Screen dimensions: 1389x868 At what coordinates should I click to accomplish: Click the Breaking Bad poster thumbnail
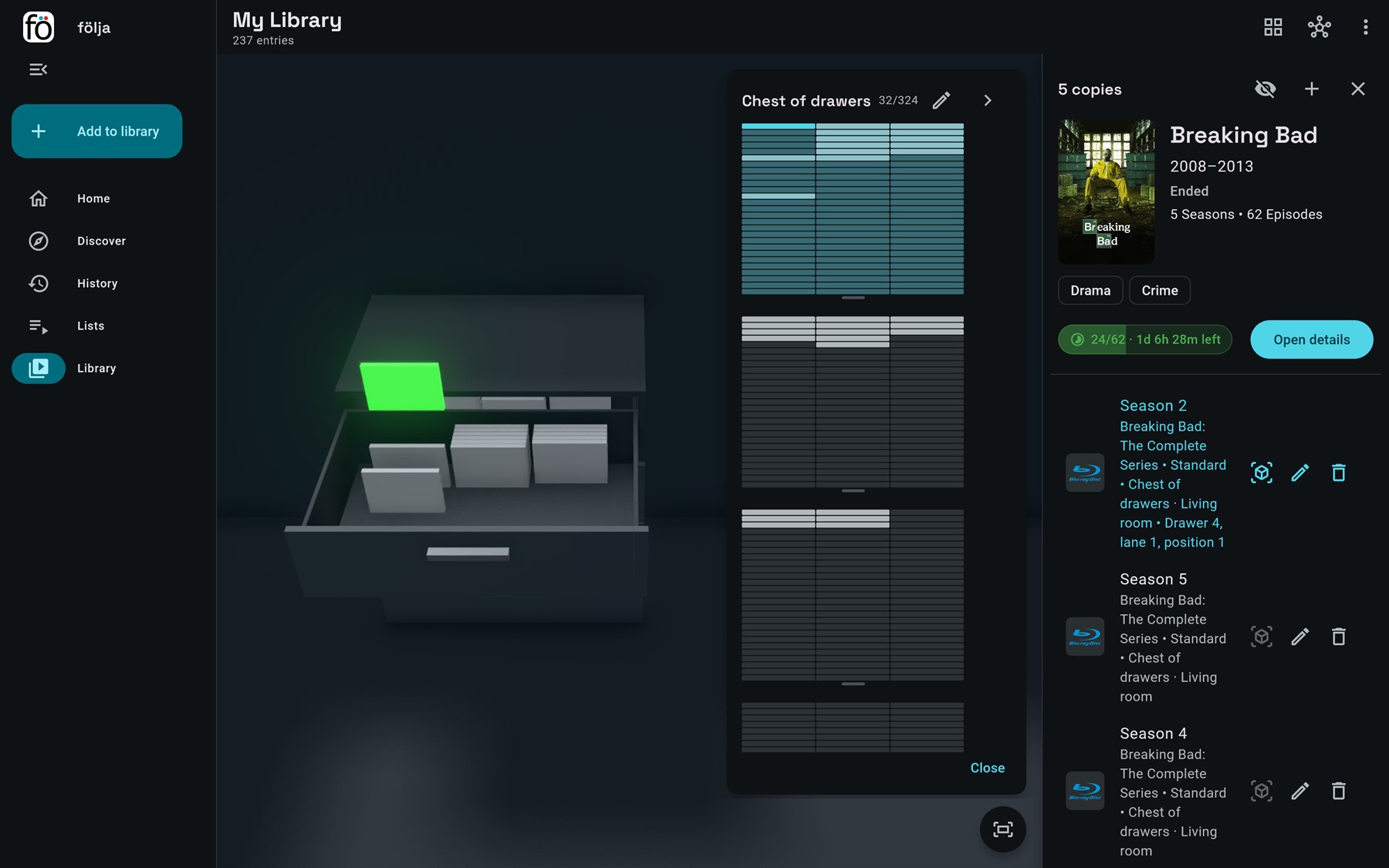click(x=1107, y=191)
